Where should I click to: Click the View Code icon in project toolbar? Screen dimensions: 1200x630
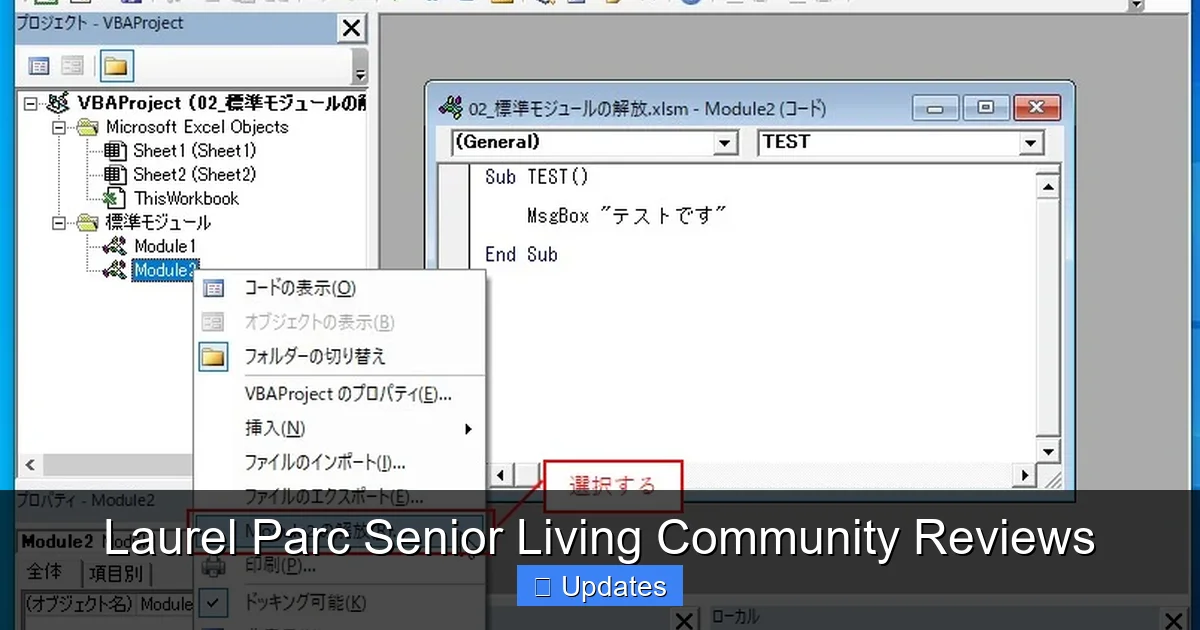click(x=39, y=67)
